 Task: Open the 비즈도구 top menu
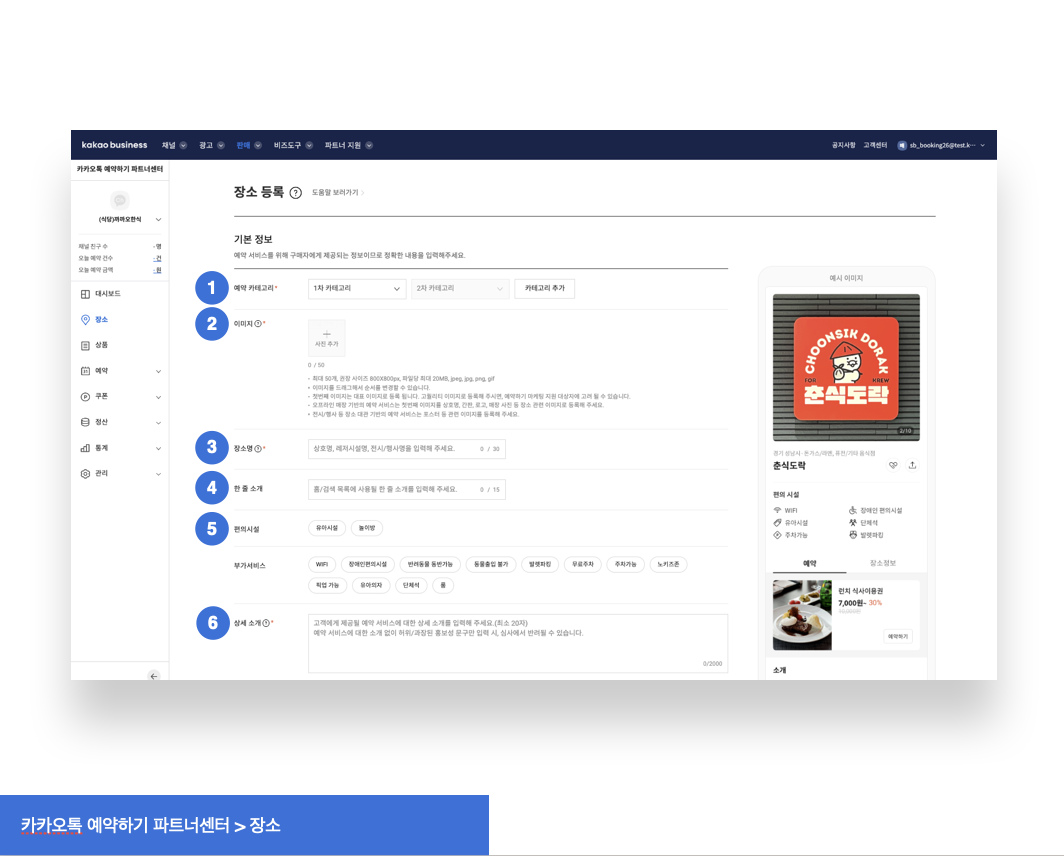click(x=292, y=145)
